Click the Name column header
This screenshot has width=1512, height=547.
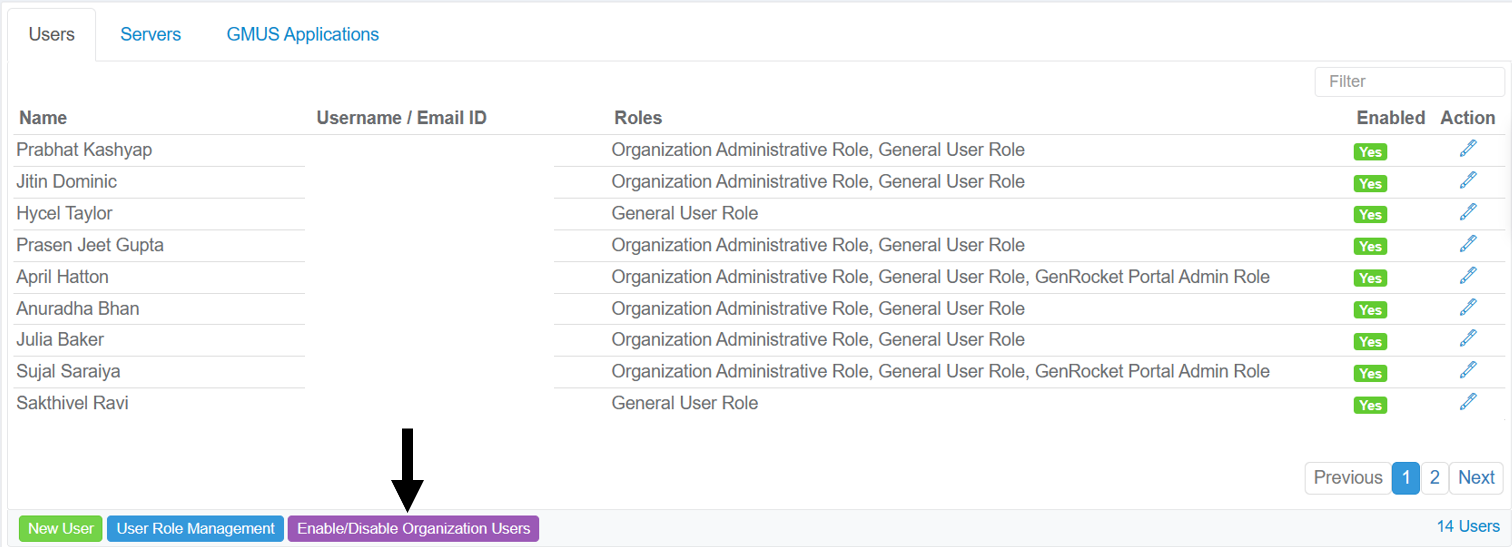43,118
